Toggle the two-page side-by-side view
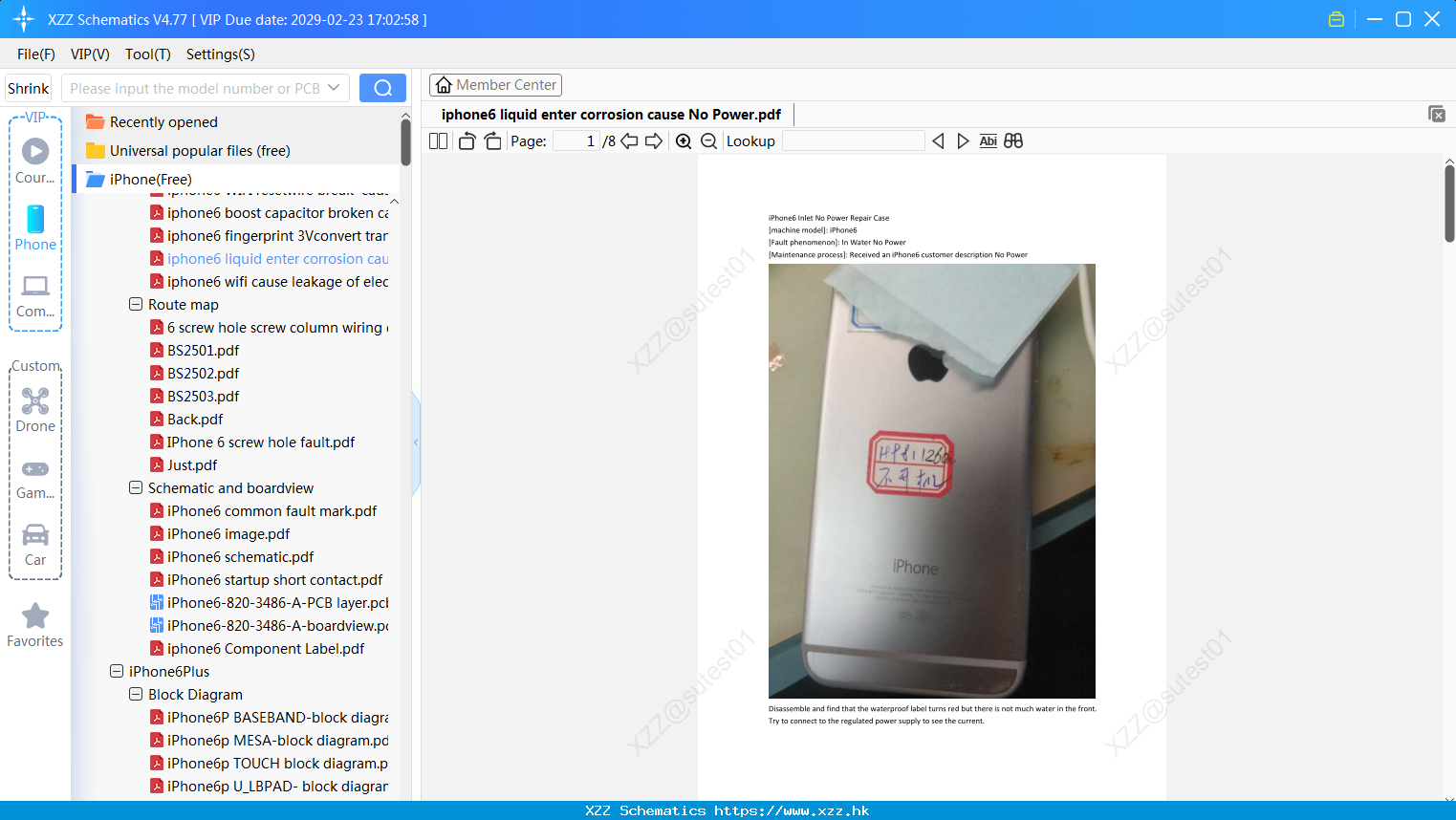 pos(438,141)
